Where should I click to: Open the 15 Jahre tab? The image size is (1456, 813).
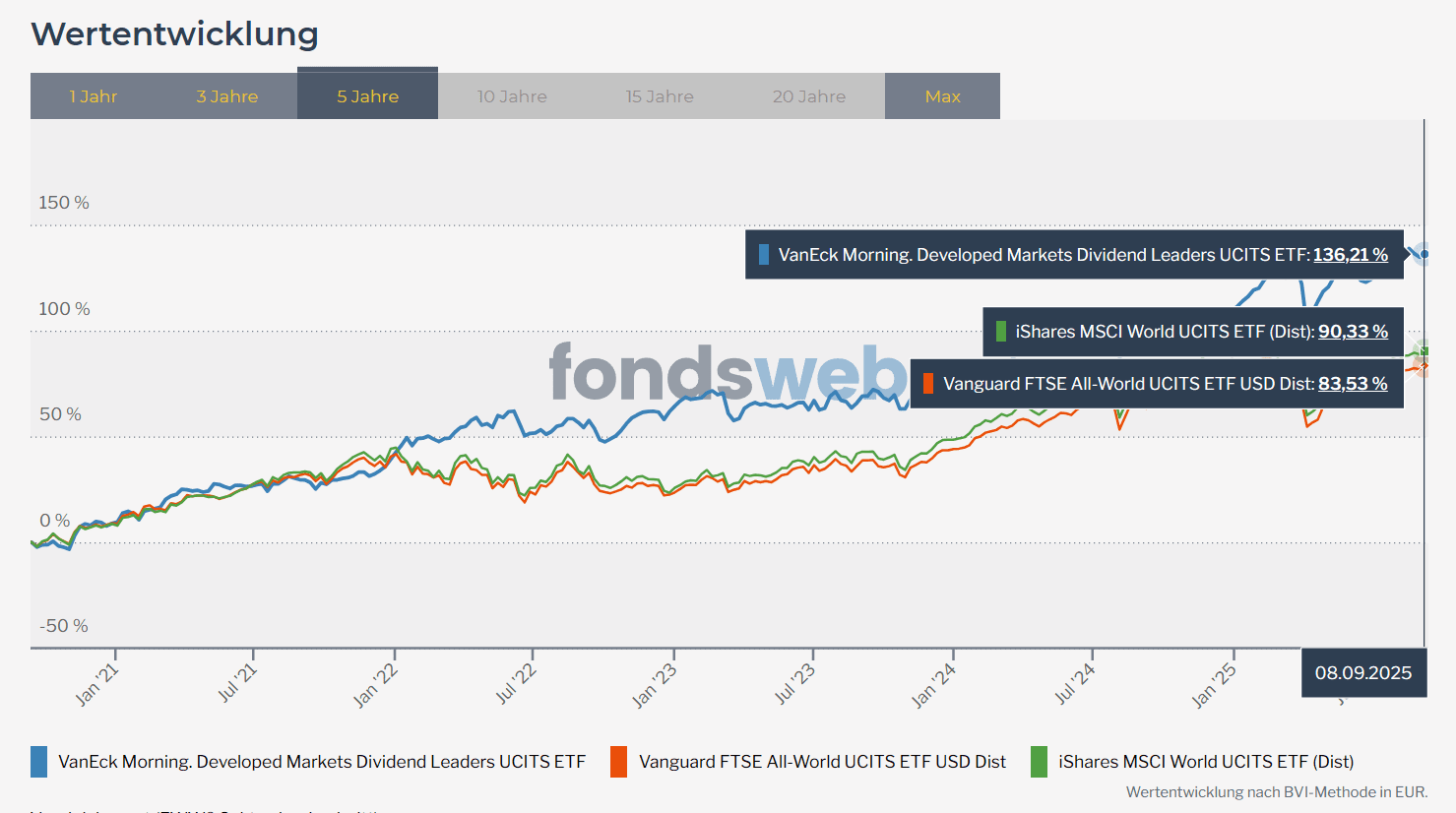coord(660,96)
